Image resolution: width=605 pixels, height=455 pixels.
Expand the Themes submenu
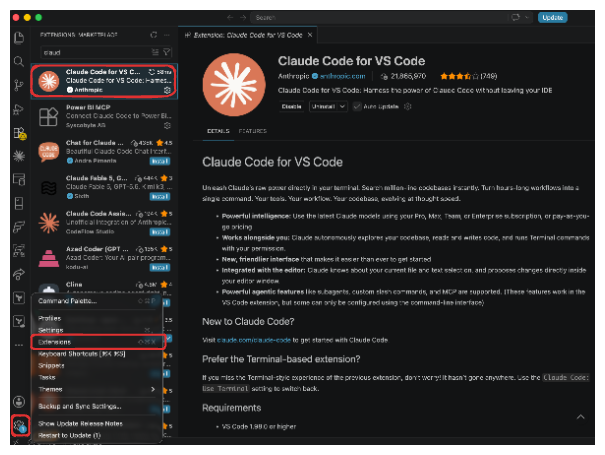click(x=97, y=389)
